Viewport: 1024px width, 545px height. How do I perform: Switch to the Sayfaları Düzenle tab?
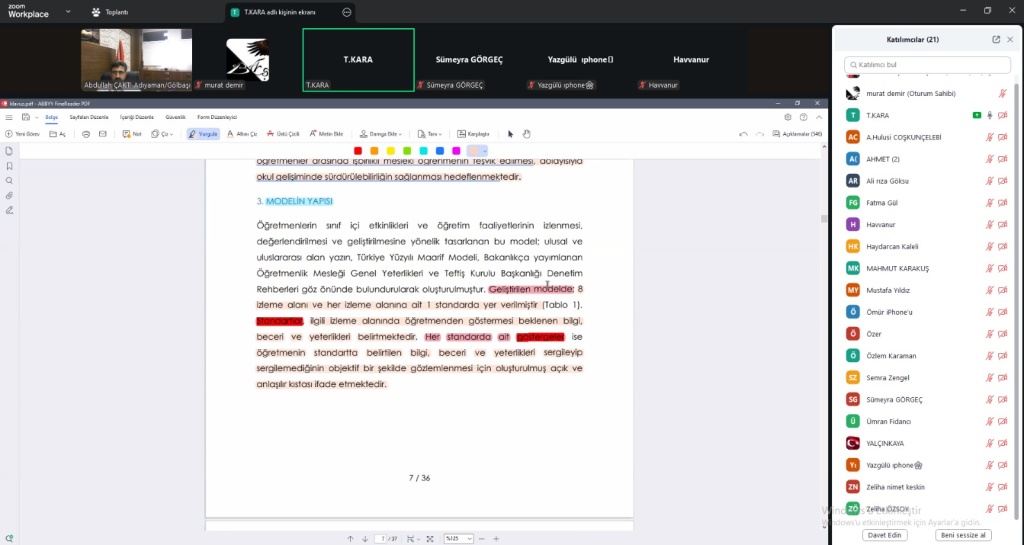tap(87, 117)
